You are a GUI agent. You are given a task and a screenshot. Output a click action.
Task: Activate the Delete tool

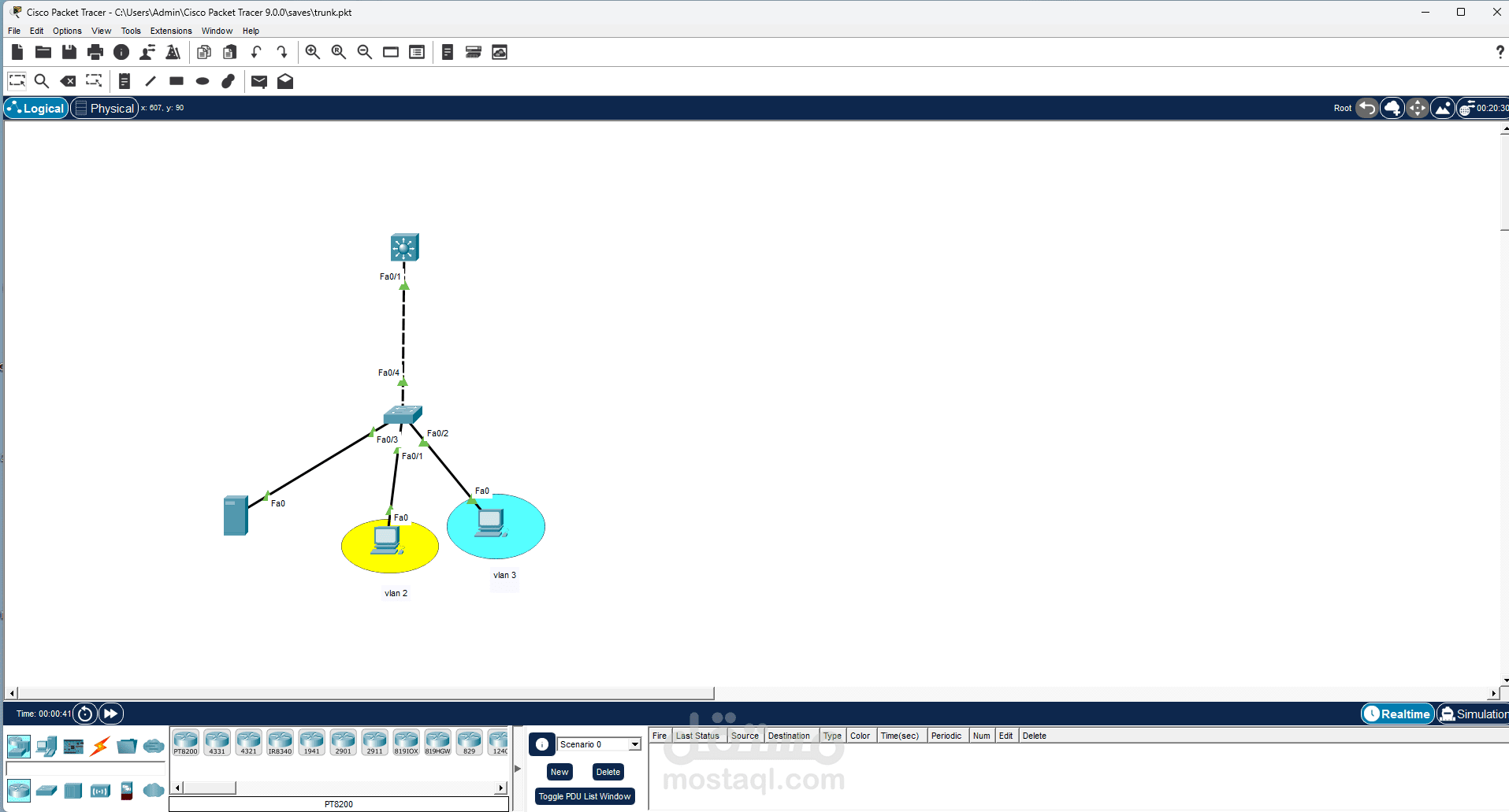click(69, 80)
